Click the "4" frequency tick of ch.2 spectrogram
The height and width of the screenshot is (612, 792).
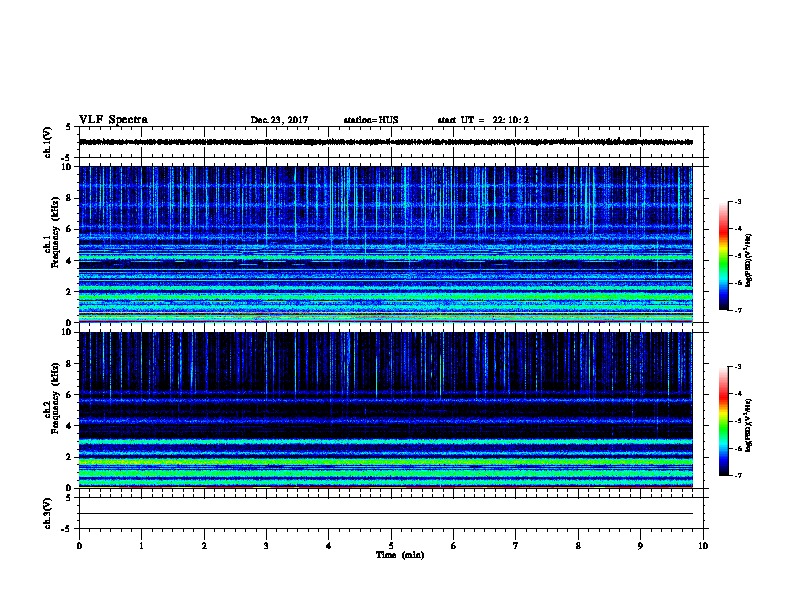(x=70, y=426)
